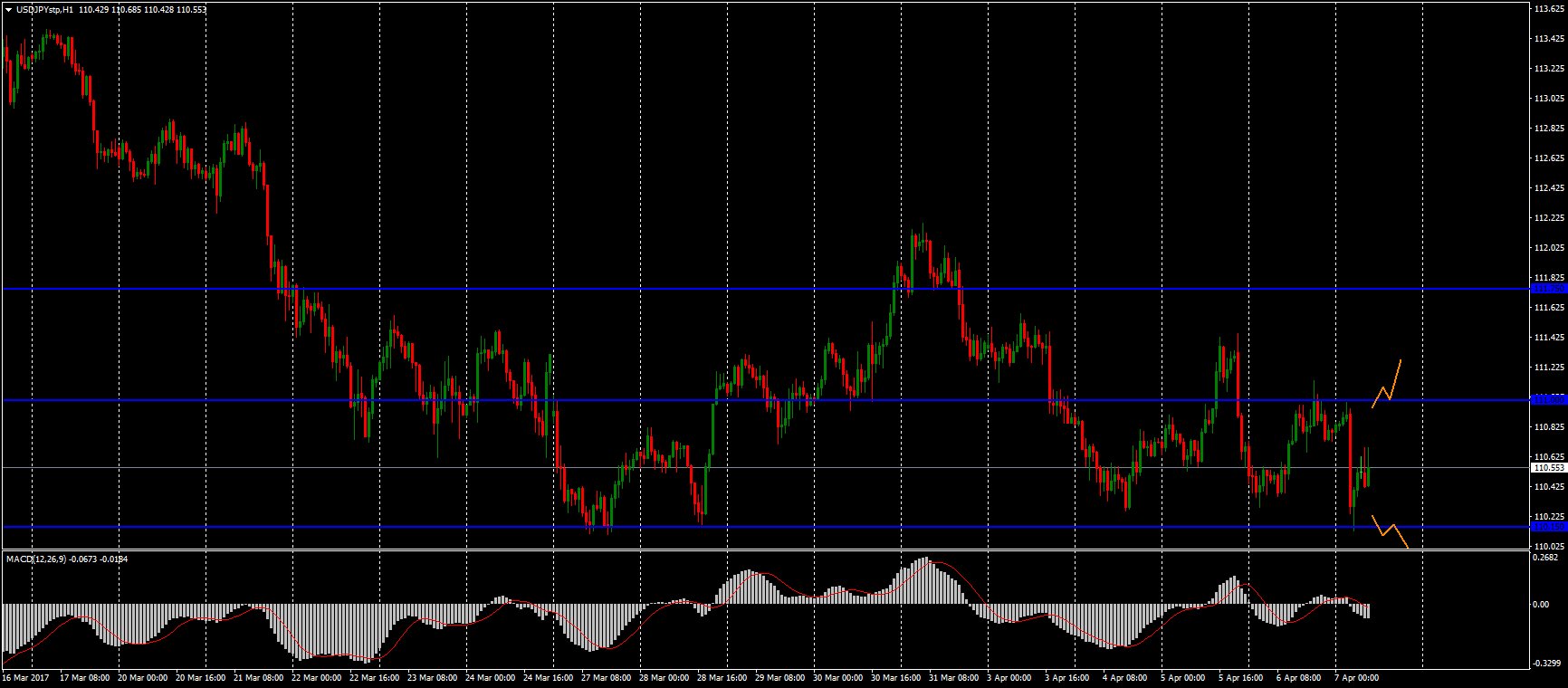Click the OHLC values 110.429 110.685 110.428 110.553
Image resolution: width=1568 pixels, height=688 pixels.
click(x=143, y=9)
